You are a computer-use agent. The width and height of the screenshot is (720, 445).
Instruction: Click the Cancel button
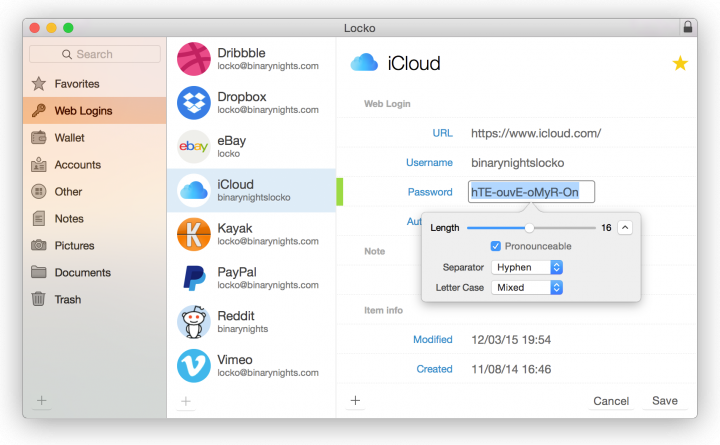pos(610,401)
